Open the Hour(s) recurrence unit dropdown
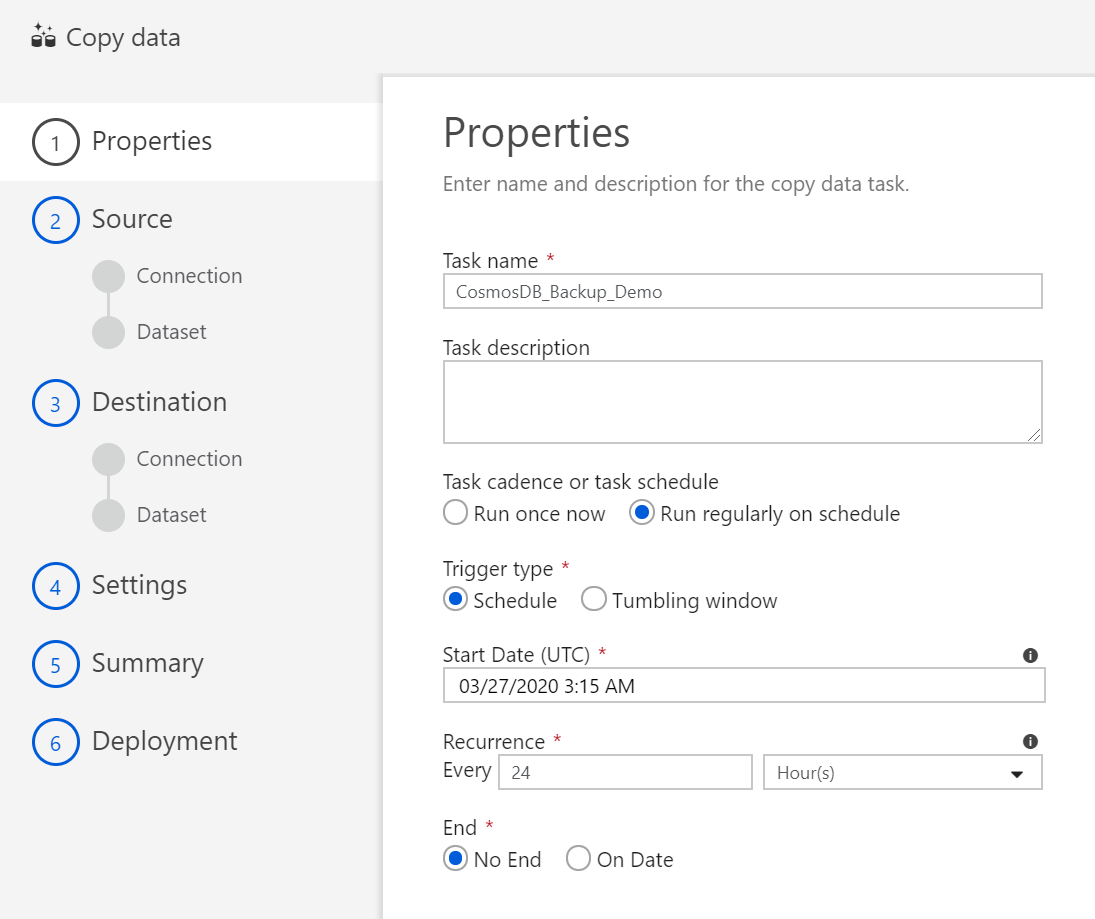The width and height of the screenshot is (1095, 919). click(x=902, y=773)
